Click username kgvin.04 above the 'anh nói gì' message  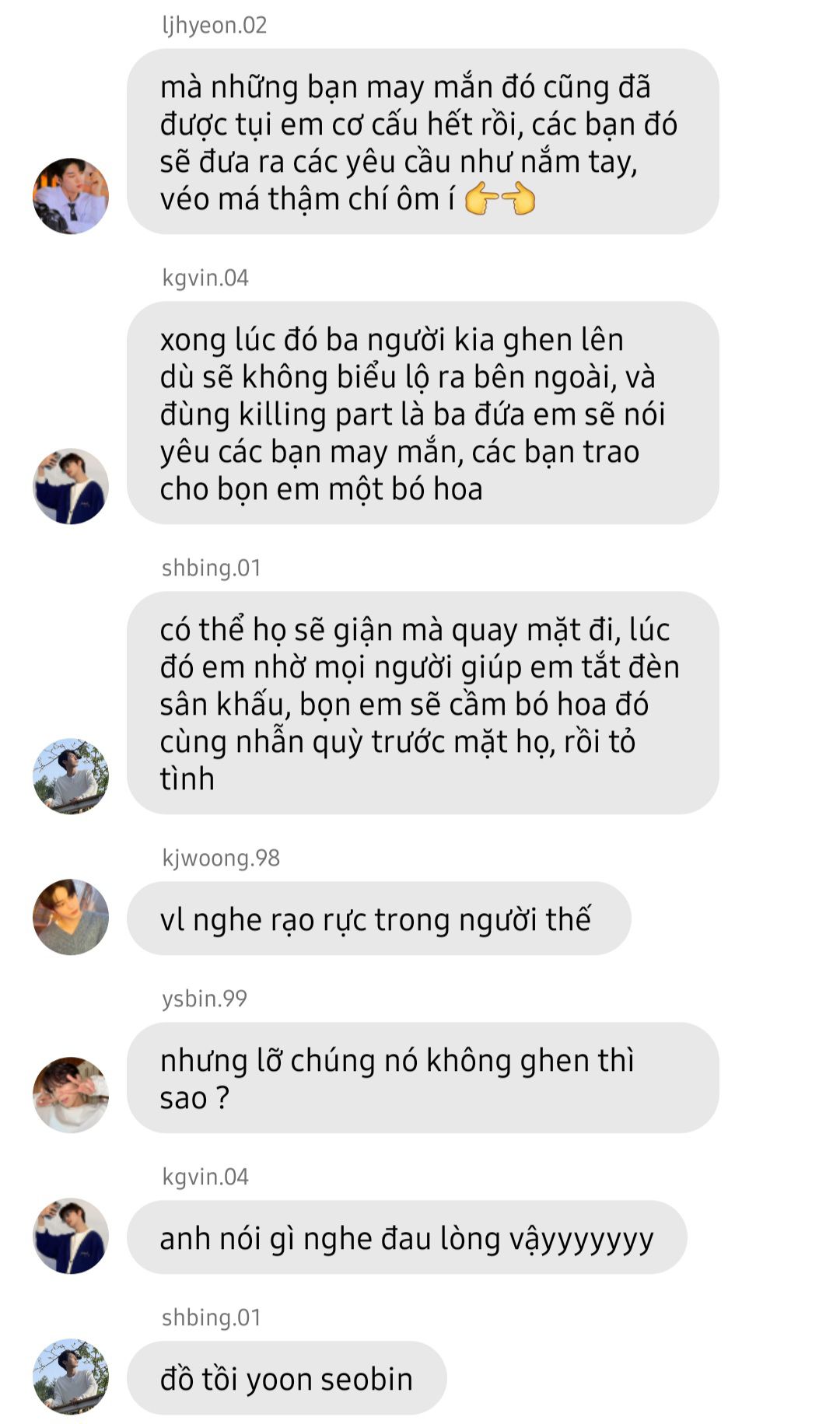coord(205,1177)
